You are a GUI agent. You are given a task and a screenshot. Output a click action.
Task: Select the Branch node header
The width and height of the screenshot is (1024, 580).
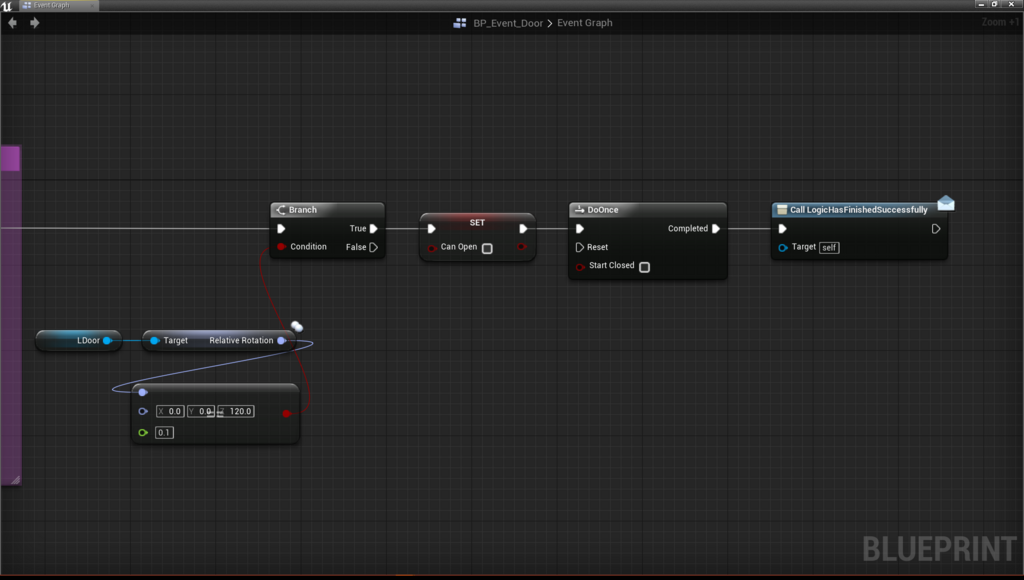click(x=327, y=210)
